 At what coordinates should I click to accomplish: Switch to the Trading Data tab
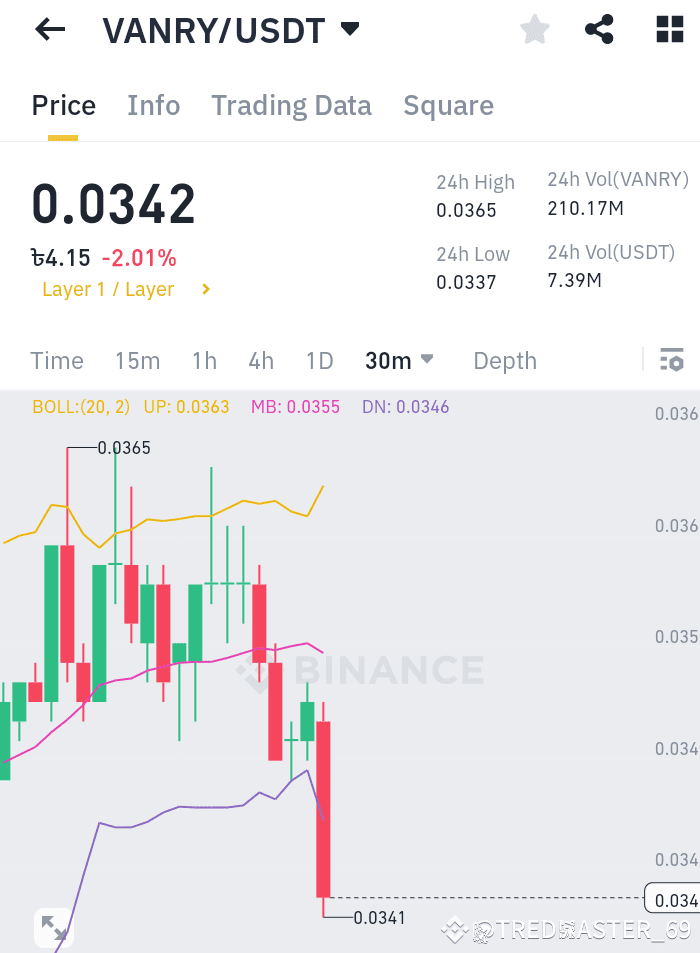(x=291, y=105)
